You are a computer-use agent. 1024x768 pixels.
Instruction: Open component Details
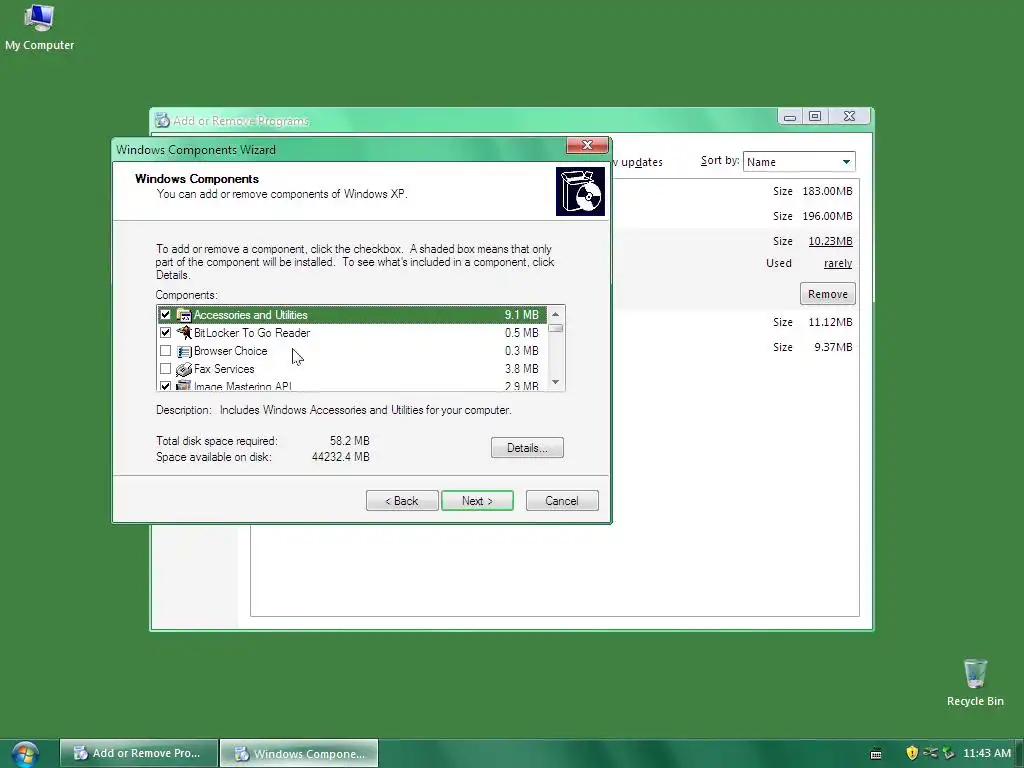point(527,448)
